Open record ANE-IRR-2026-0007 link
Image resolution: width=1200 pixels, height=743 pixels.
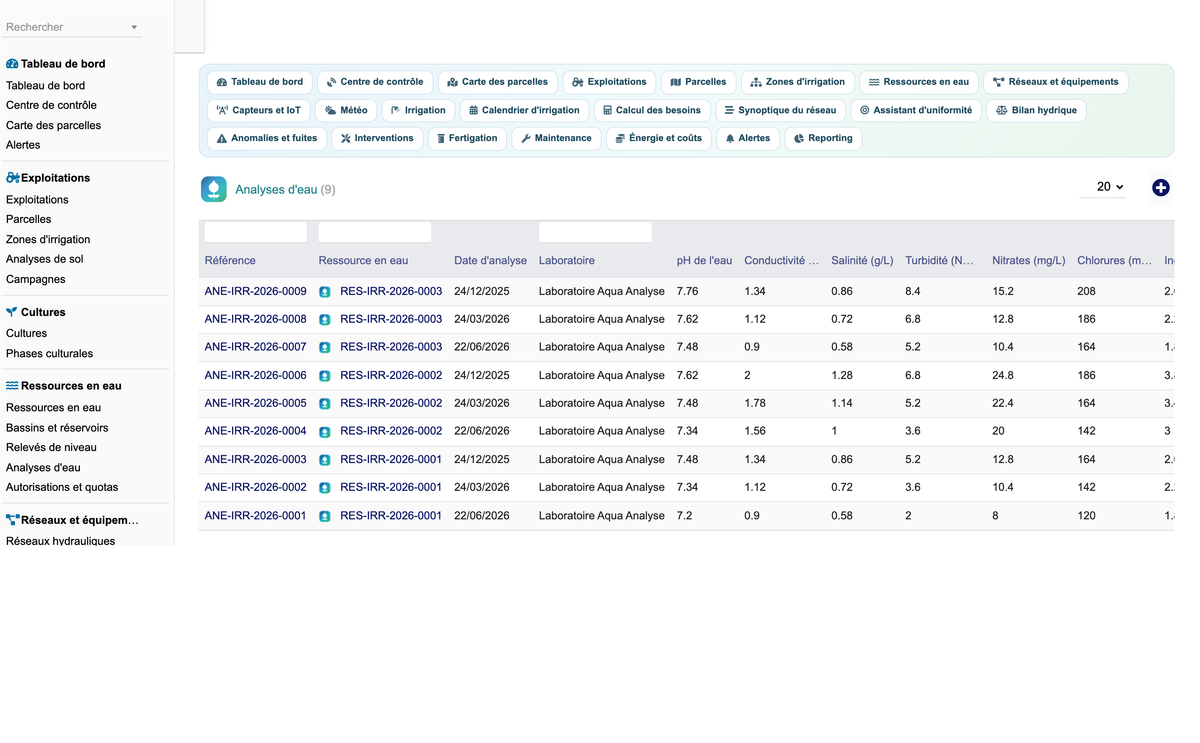pos(255,347)
